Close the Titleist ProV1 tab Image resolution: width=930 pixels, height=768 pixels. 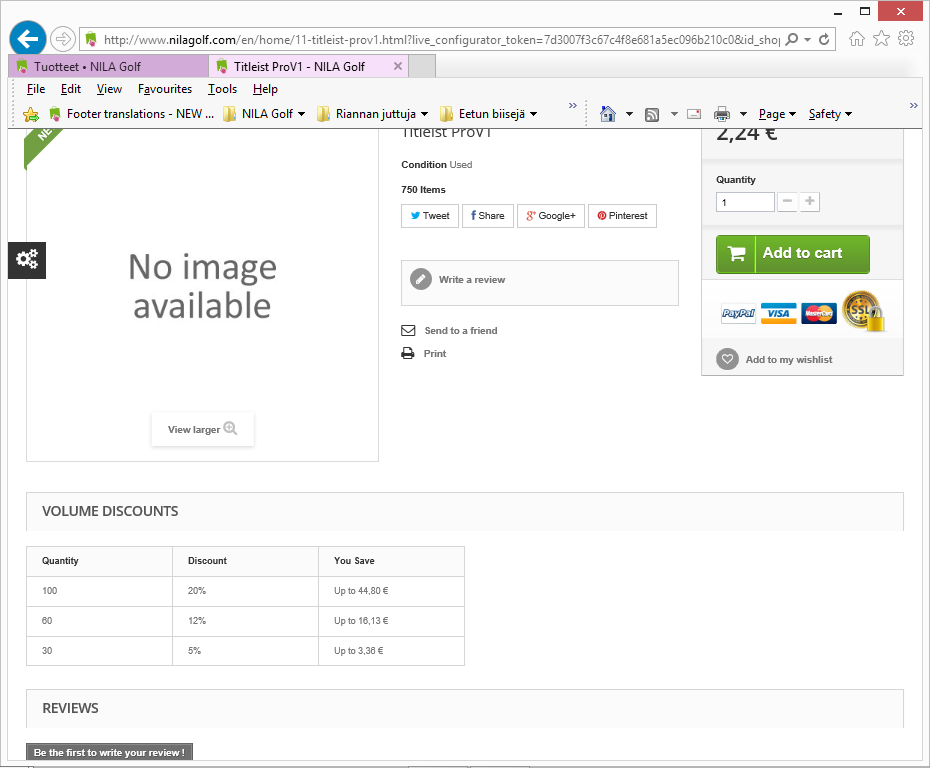(x=398, y=66)
